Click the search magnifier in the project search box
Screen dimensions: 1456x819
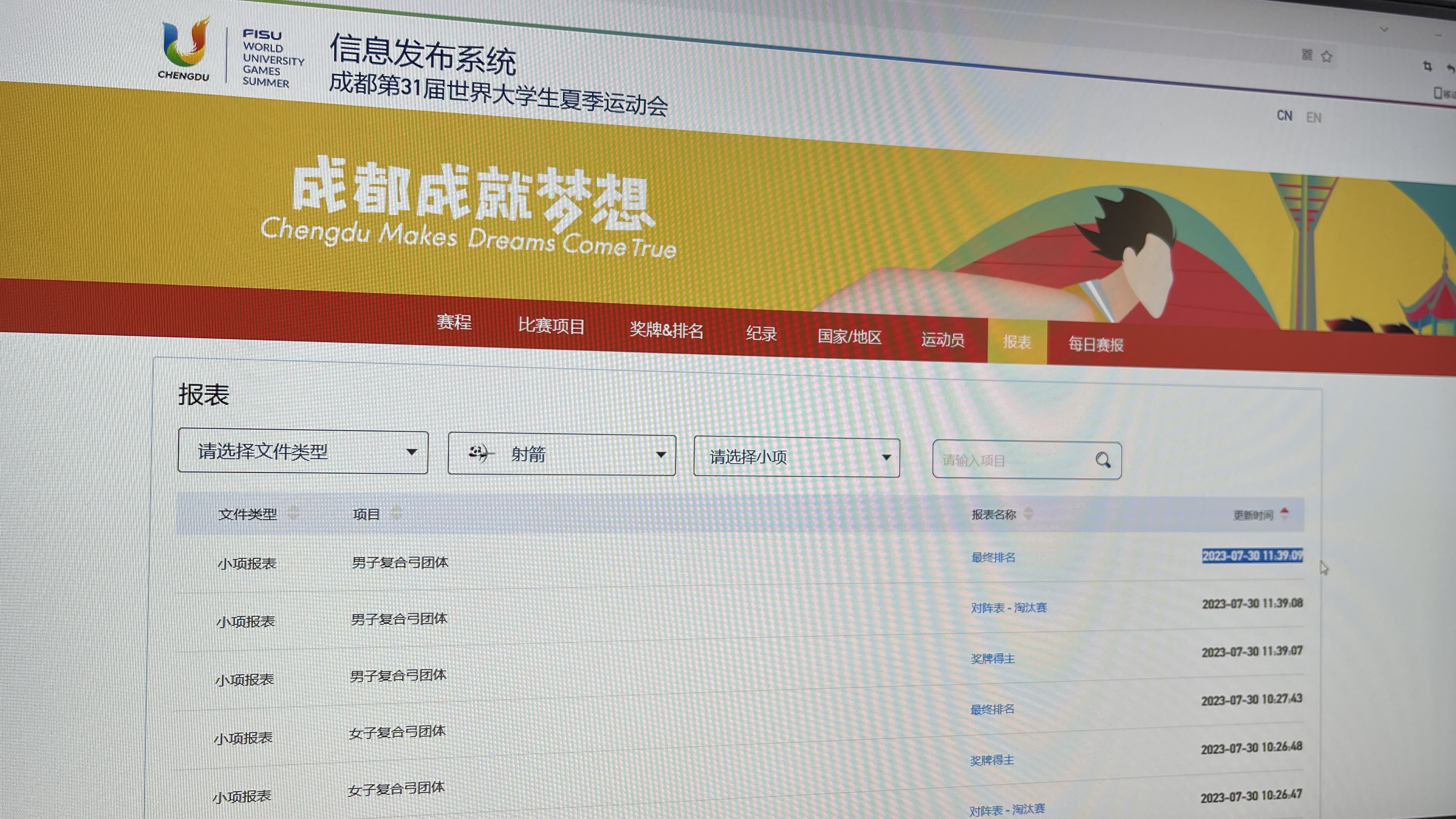pos(1102,461)
